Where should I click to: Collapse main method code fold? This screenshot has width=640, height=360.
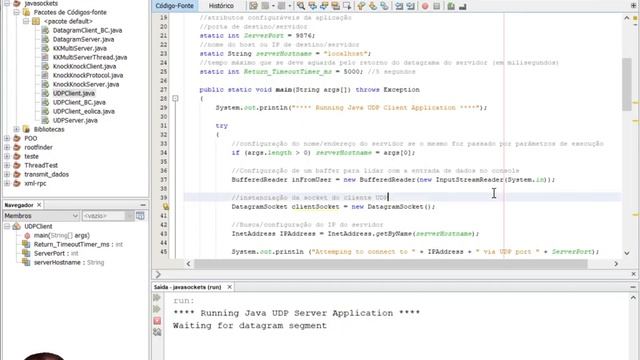175,98
